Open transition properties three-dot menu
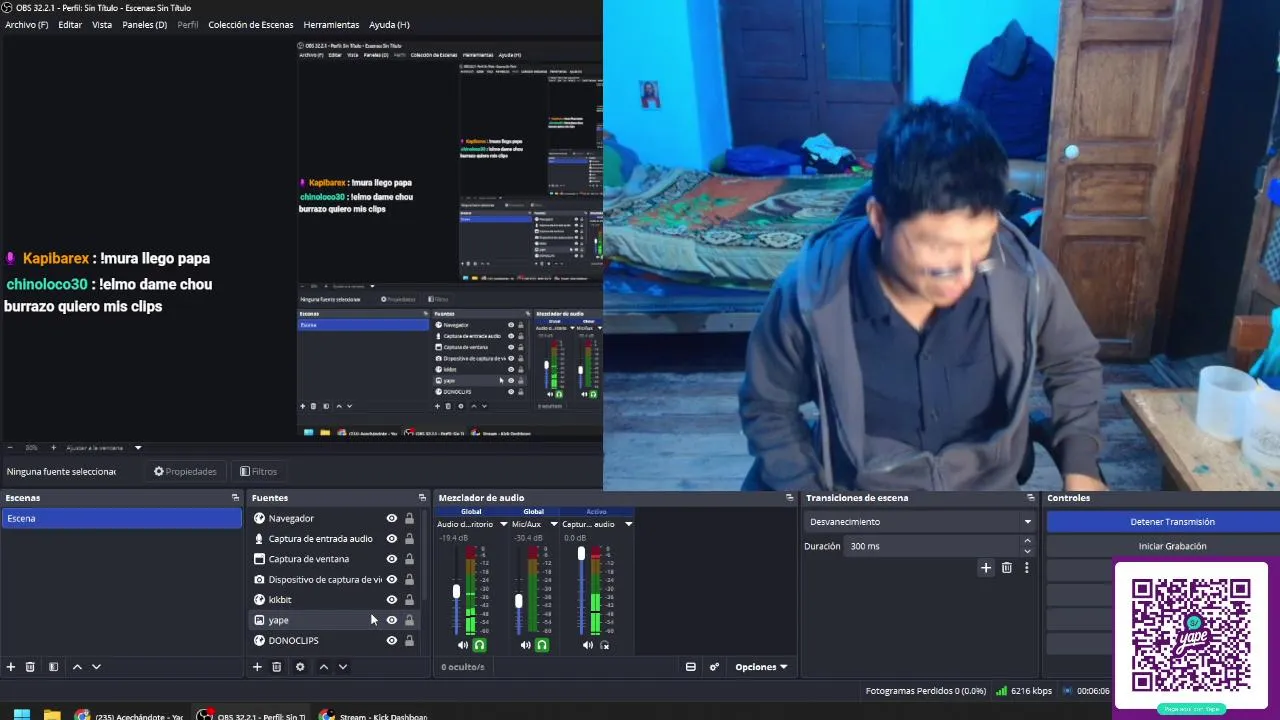 (x=1026, y=568)
